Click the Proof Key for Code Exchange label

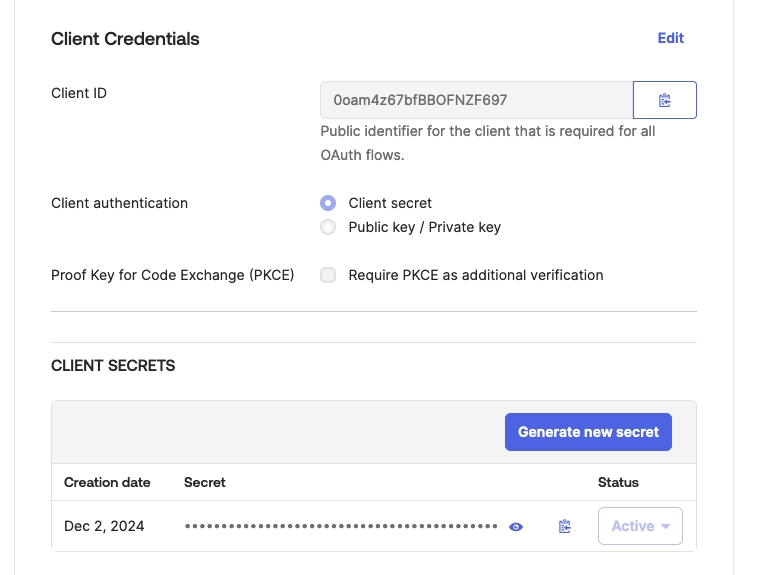click(x=172, y=275)
